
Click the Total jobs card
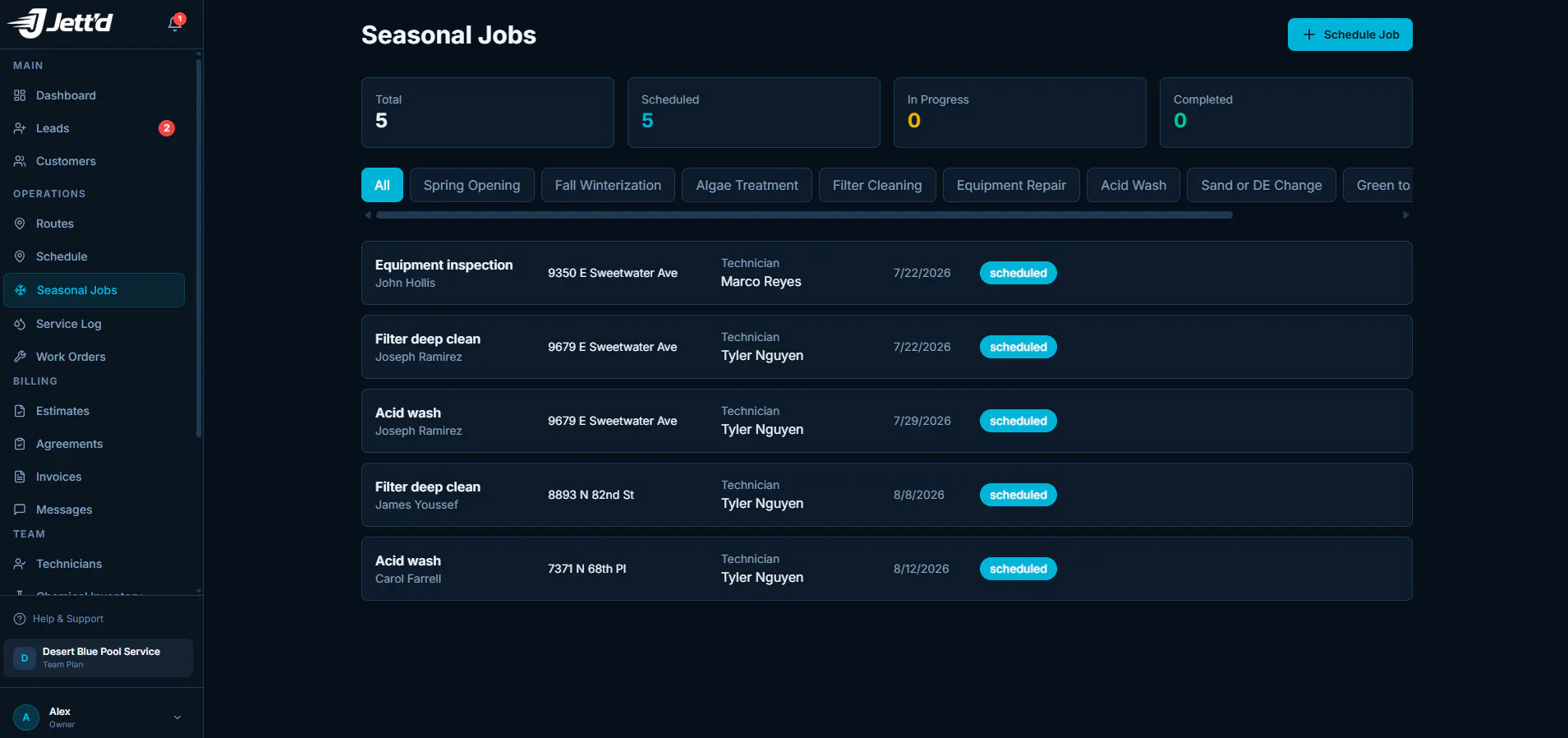tap(488, 113)
